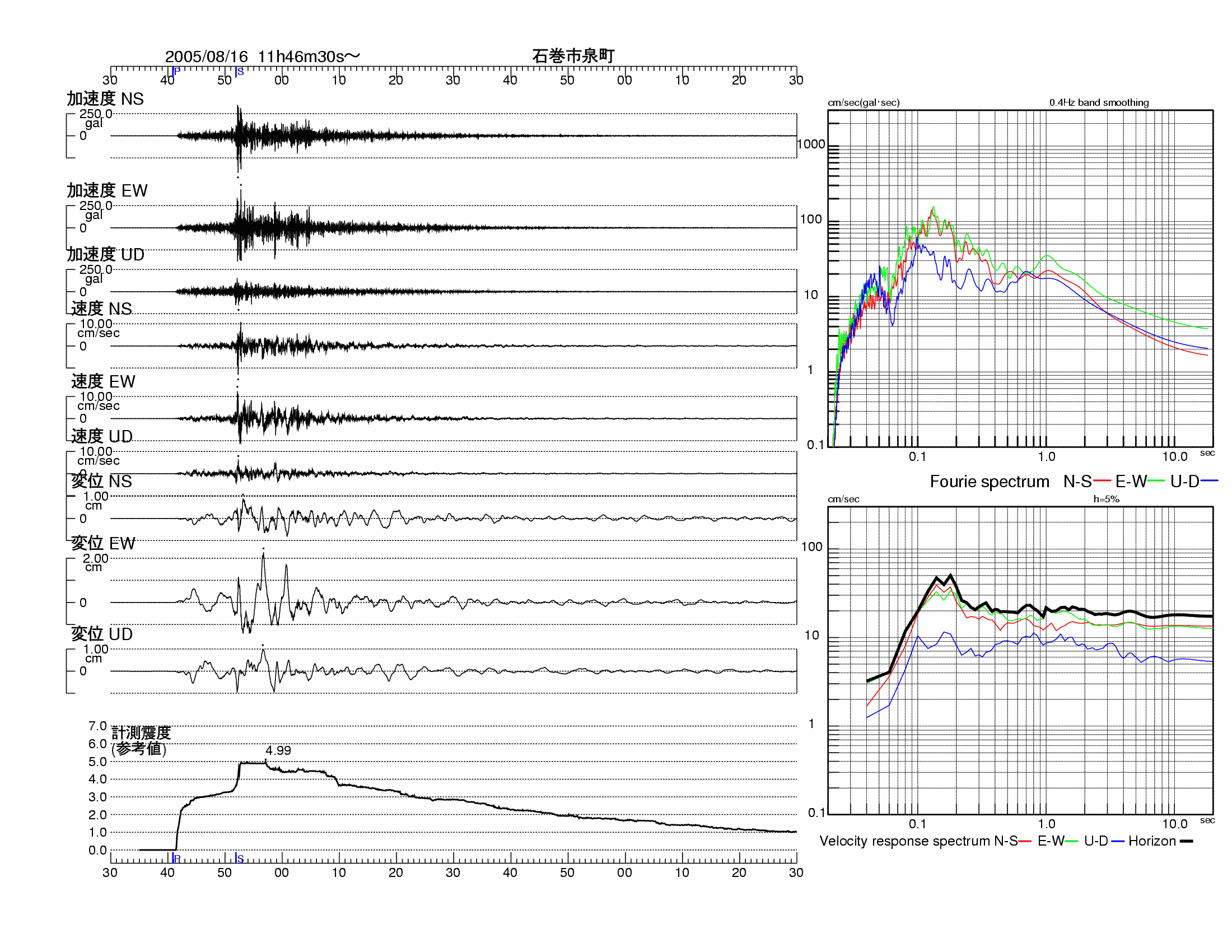Click the 0.4Hz band smoothing note
Viewport: 1232px width, 952px height.
pyautogui.click(x=1099, y=102)
